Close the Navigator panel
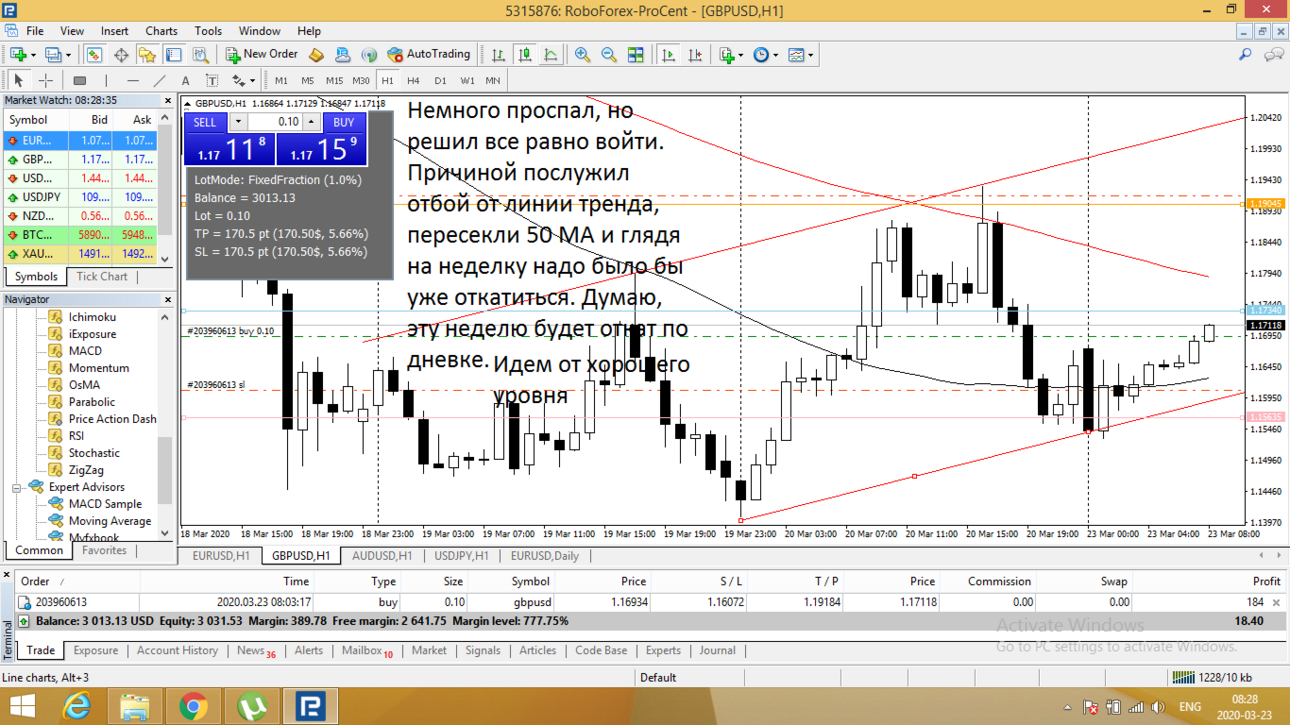This screenshot has height=725, width=1290. pyautogui.click(x=168, y=300)
